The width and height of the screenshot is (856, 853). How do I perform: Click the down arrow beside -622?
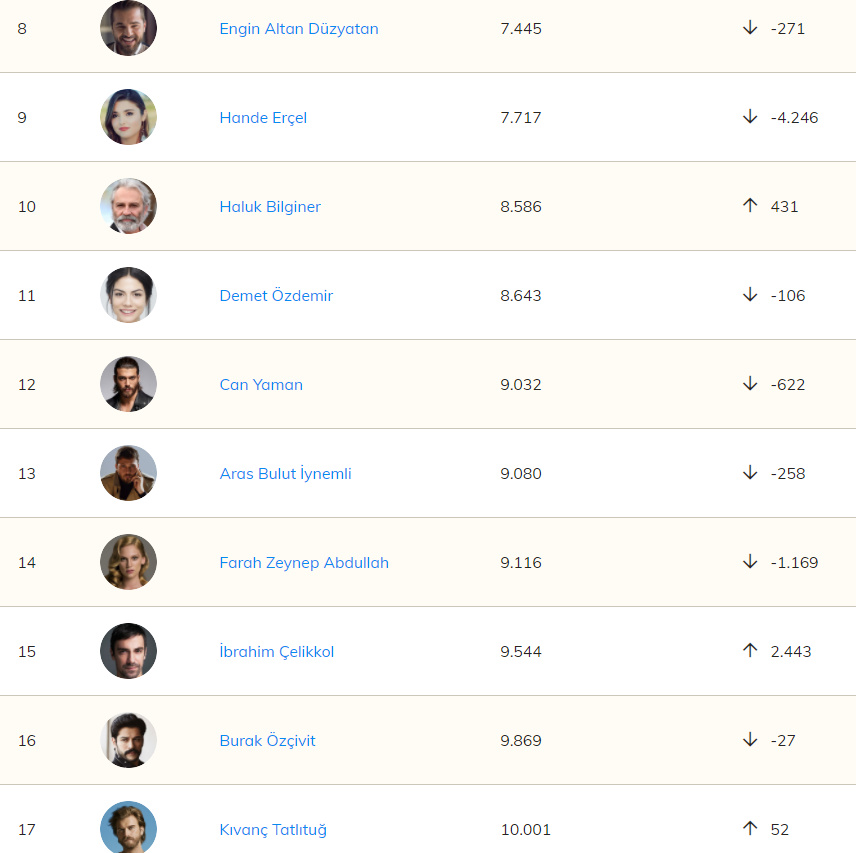click(750, 384)
